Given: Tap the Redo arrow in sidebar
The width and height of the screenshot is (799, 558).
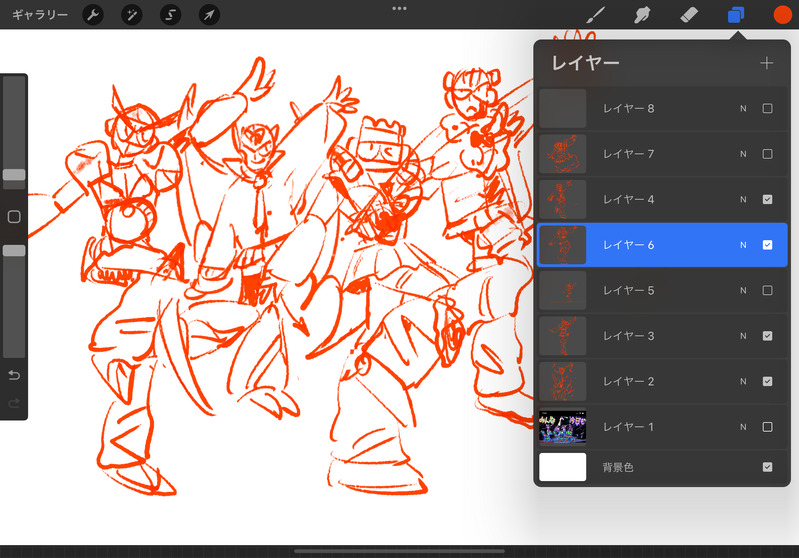Looking at the screenshot, I should (x=14, y=403).
